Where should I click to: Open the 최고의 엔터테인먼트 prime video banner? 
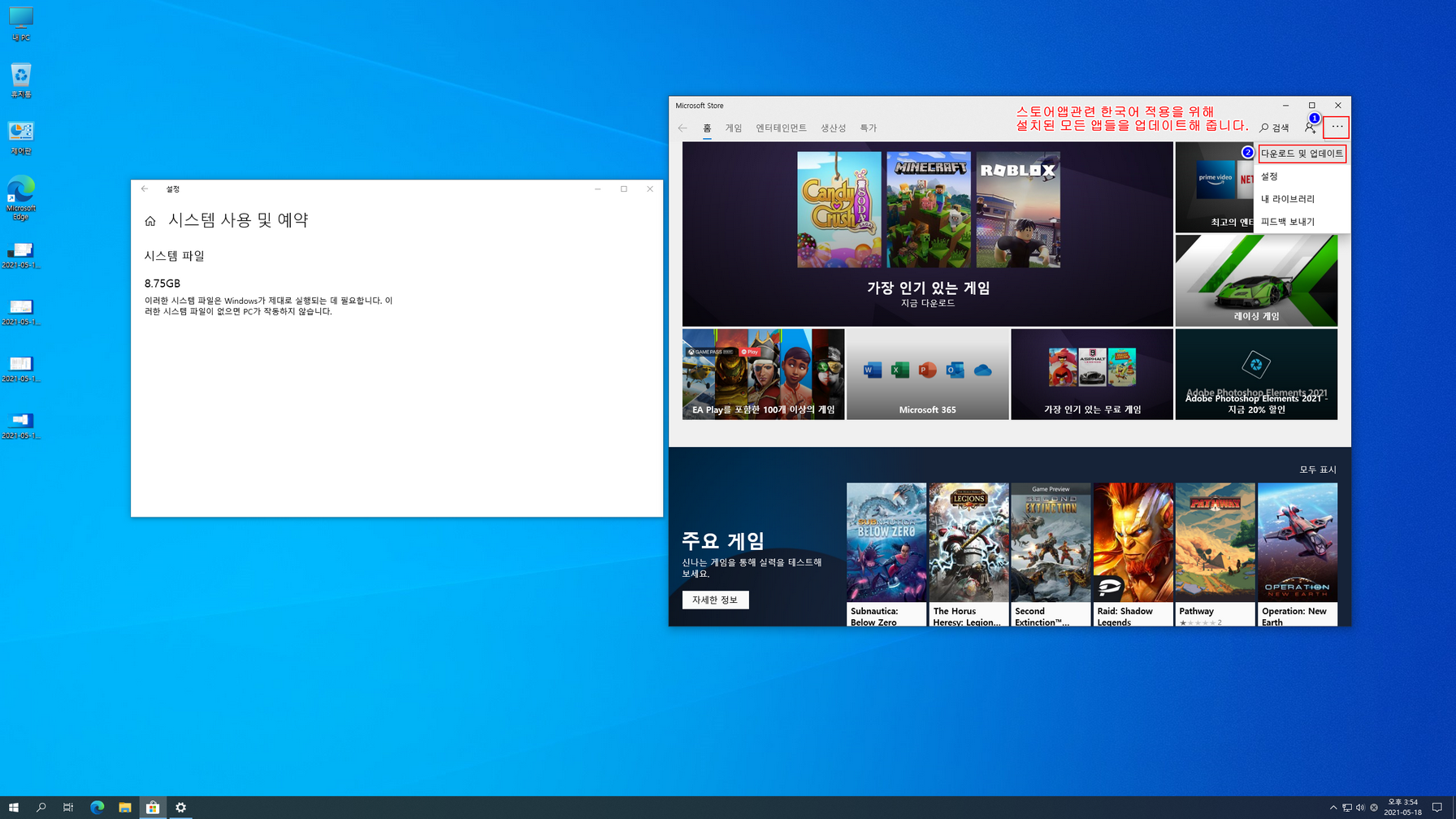point(1215,187)
